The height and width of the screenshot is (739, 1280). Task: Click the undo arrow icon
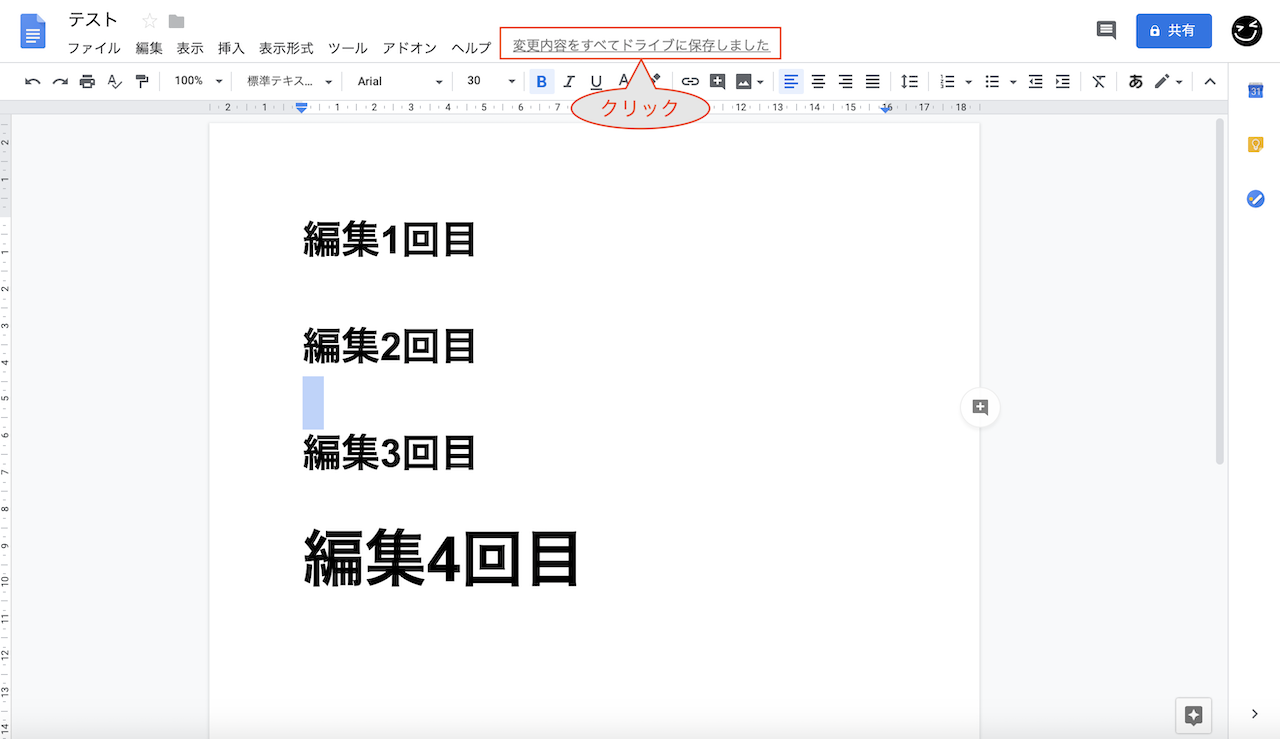[x=33, y=81]
